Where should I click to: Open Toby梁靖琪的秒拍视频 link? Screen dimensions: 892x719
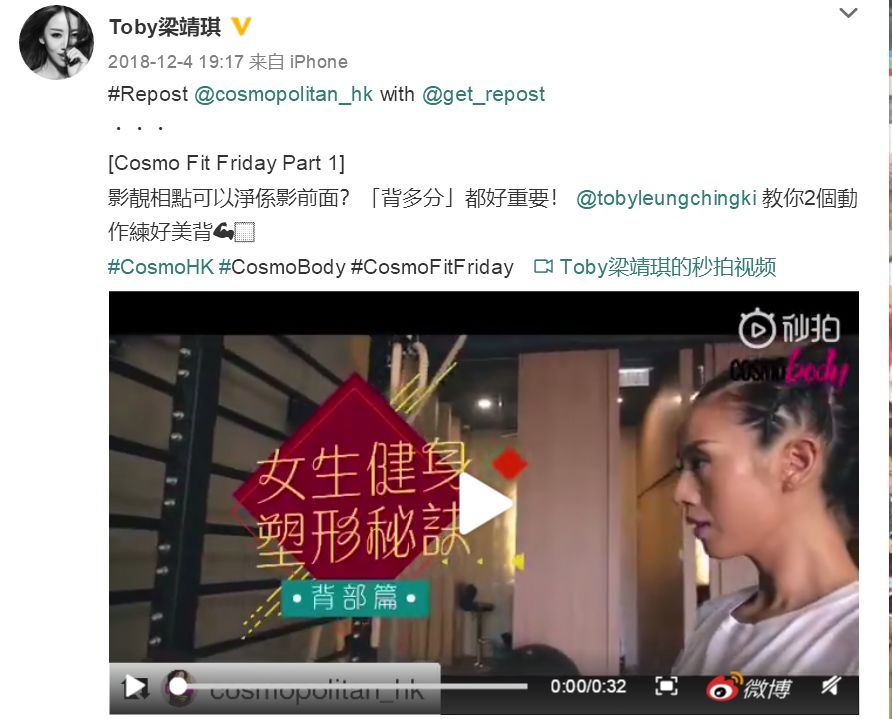pyautogui.click(x=668, y=267)
